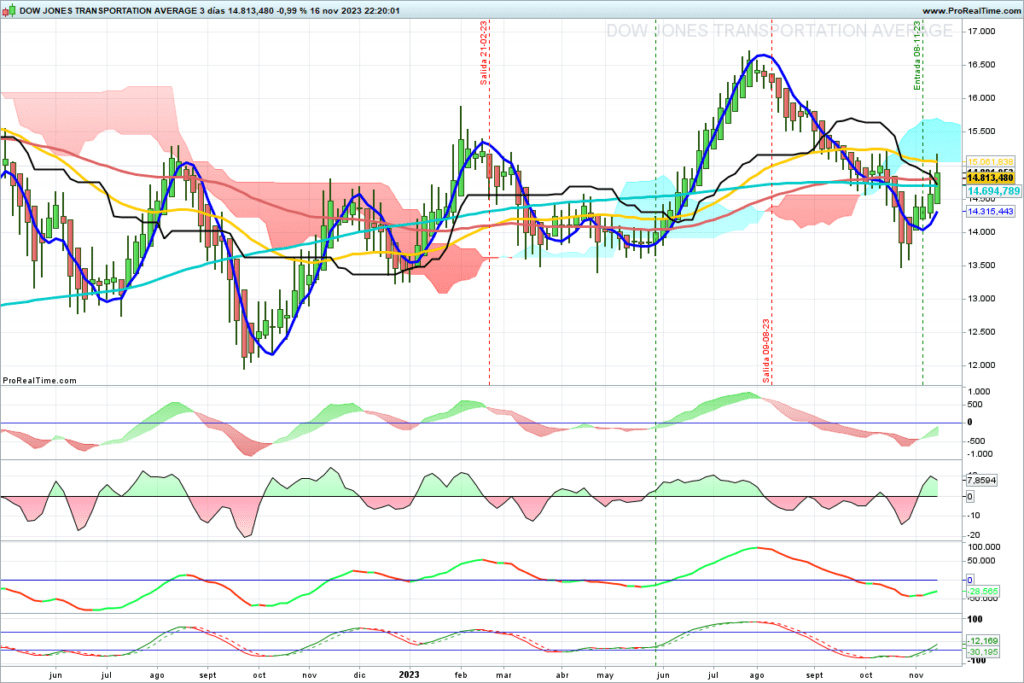This screenshot has width=1024, height=683.
Task: Click the cyan moving average label 14.694,789
Action: pyautogui.click(x=993, y=191)
